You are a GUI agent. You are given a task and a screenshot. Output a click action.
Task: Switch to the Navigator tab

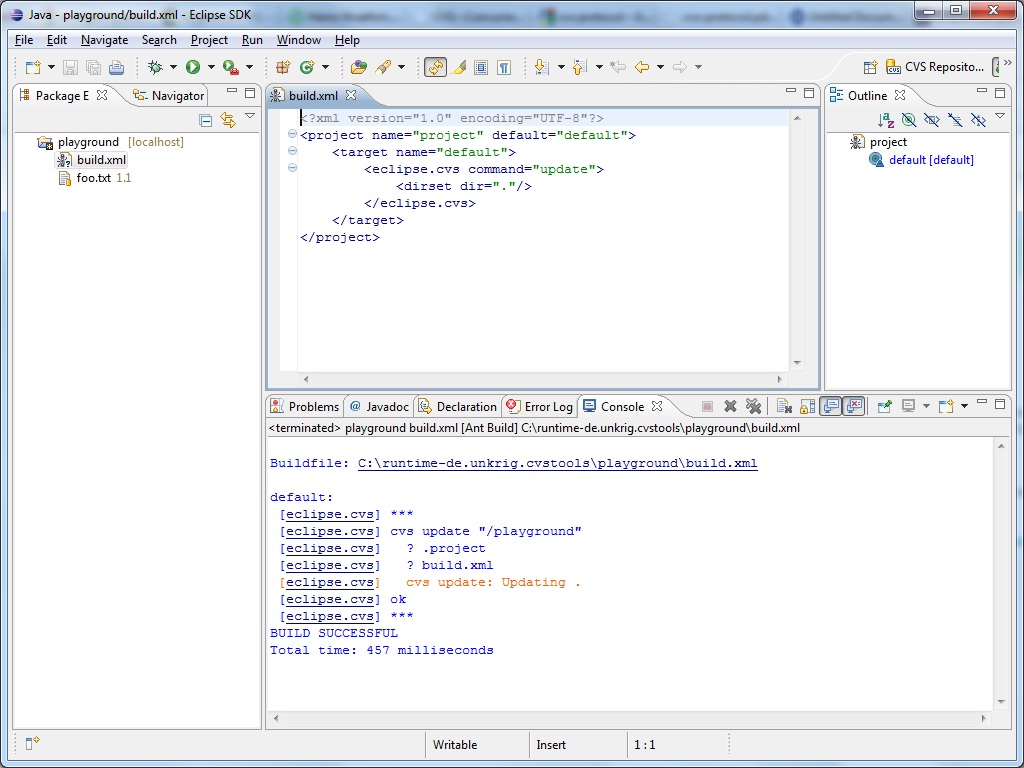pos(168,95)
